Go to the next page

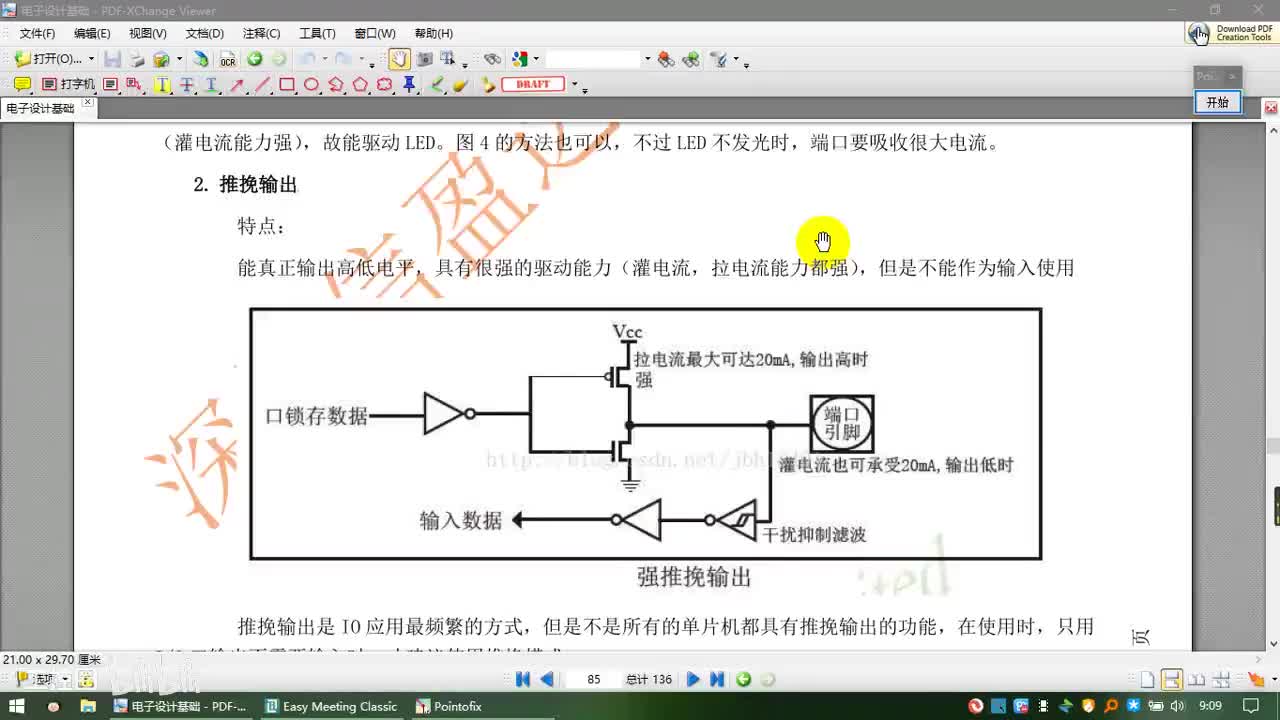coord(693,679)
